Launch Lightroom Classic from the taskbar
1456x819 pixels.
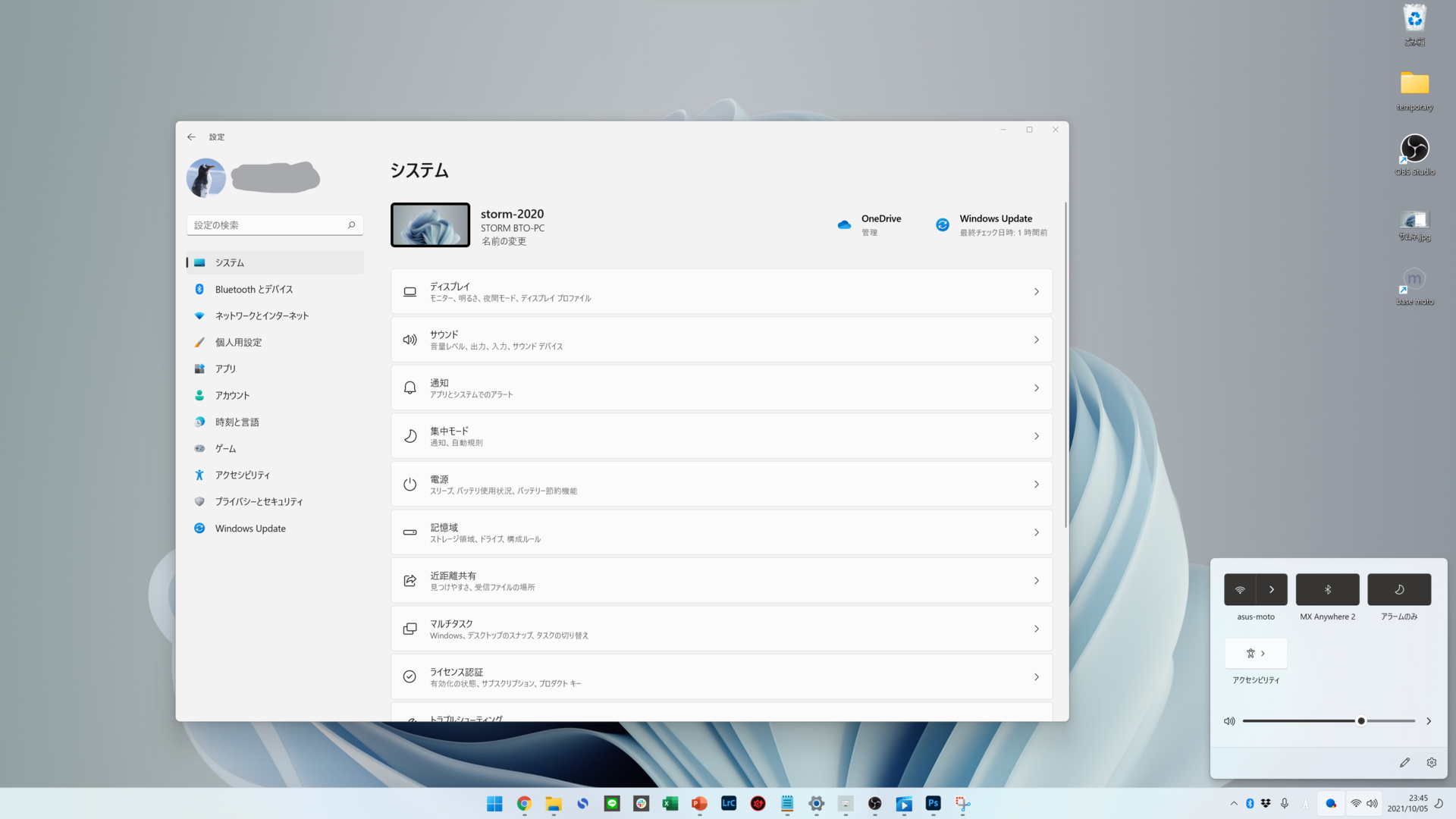(x=729, y=804)
